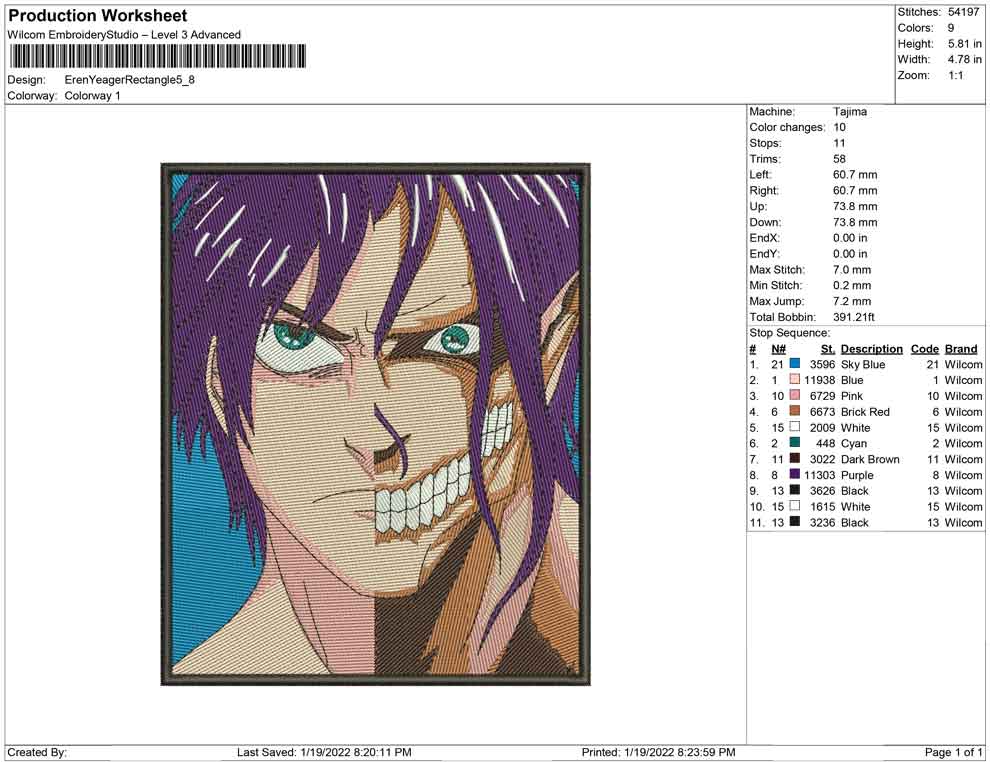Click the Brand column header
This screenshot has height=762, width=990.
[961, 348]
